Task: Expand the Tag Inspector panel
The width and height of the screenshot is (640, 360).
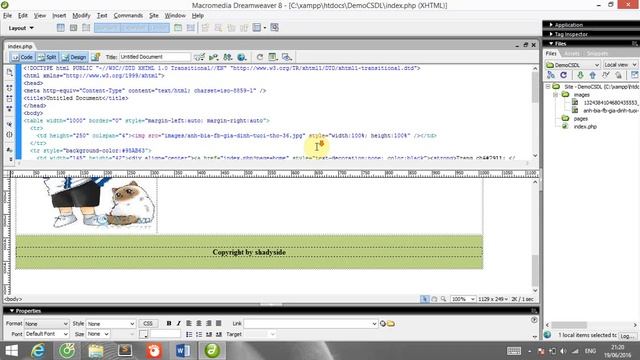Action: (571, 34)
